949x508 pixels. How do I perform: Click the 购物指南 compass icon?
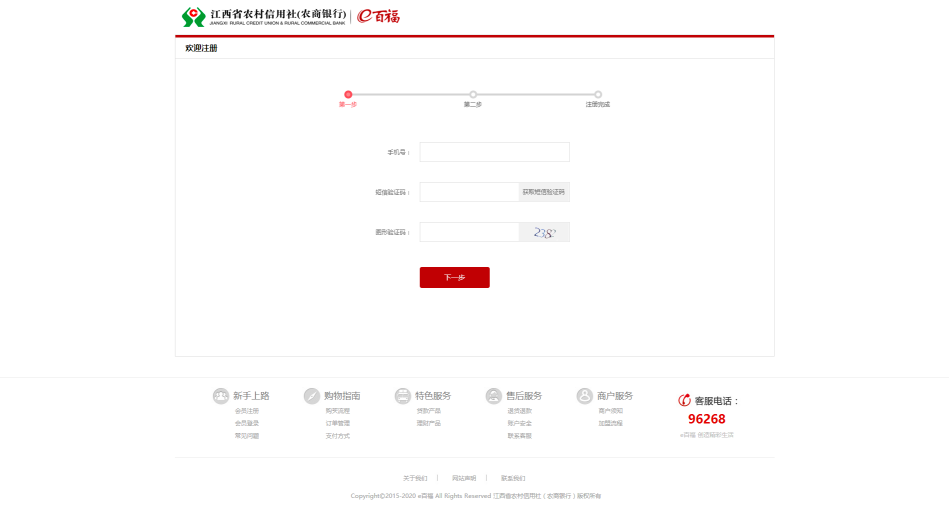312,396
